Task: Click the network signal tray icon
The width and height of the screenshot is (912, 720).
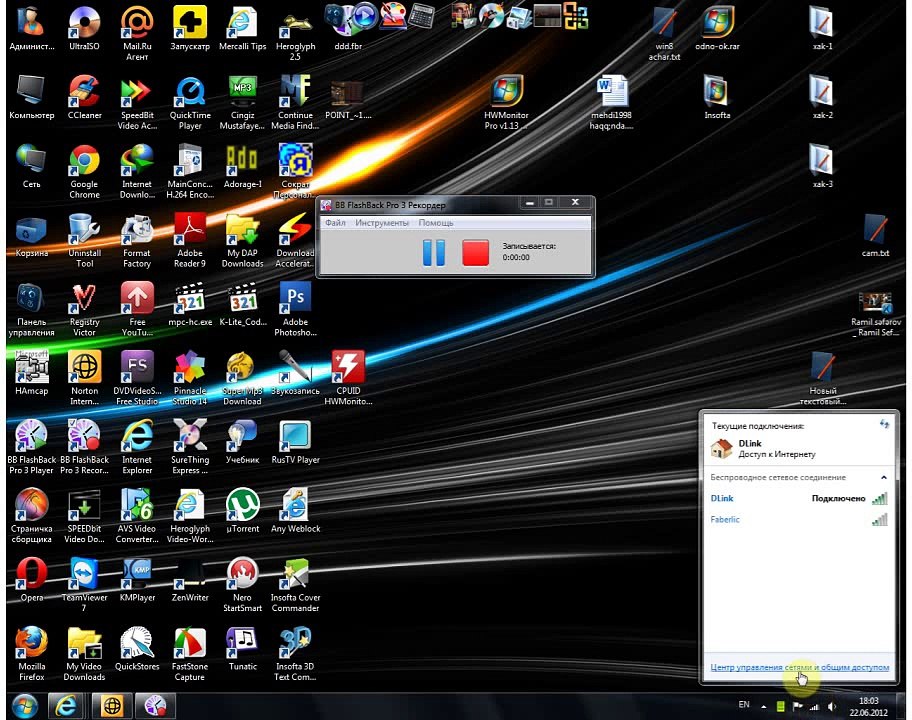Action: [x=814, y=707]
